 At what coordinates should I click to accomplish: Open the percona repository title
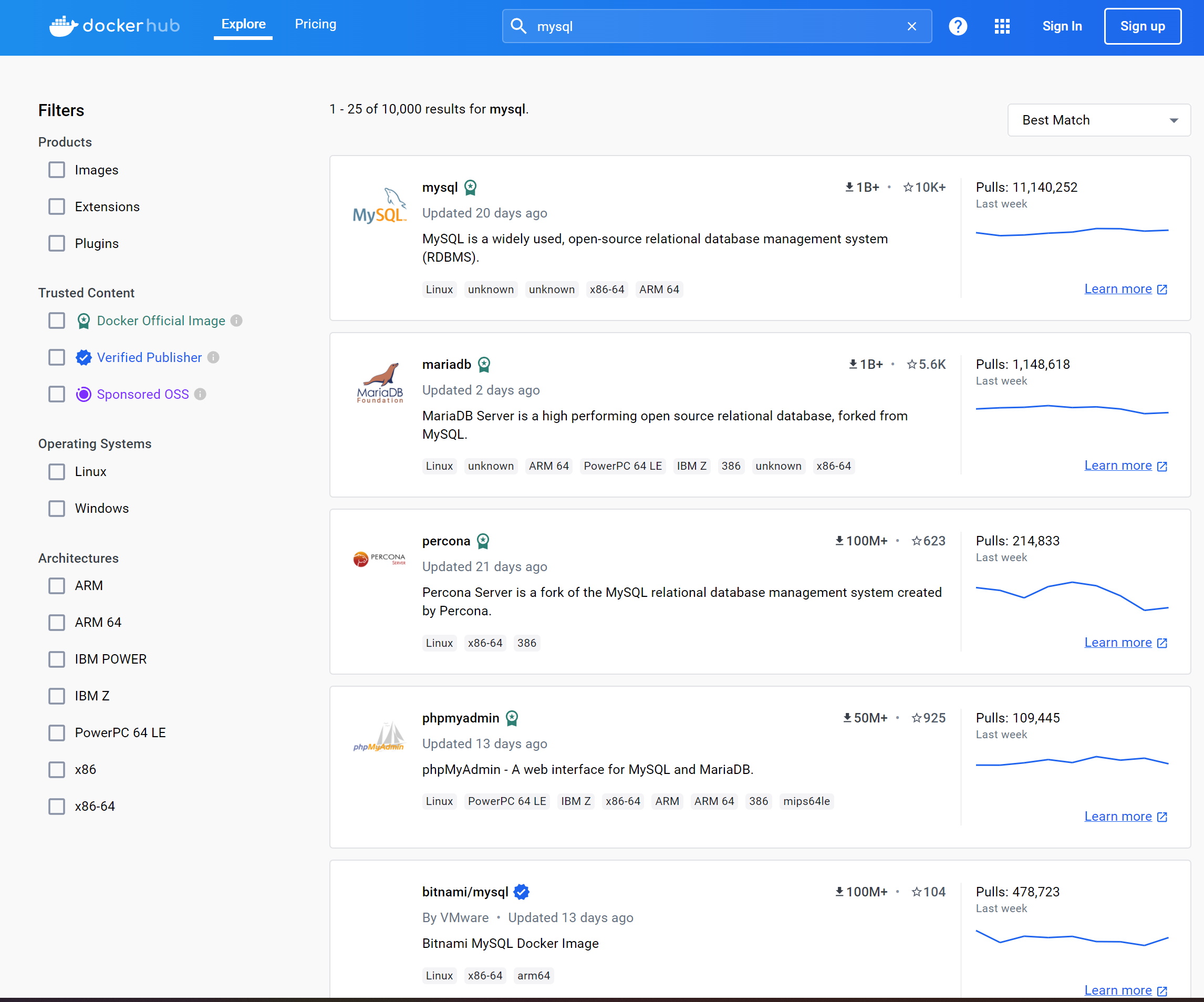(x=446, y=541)
